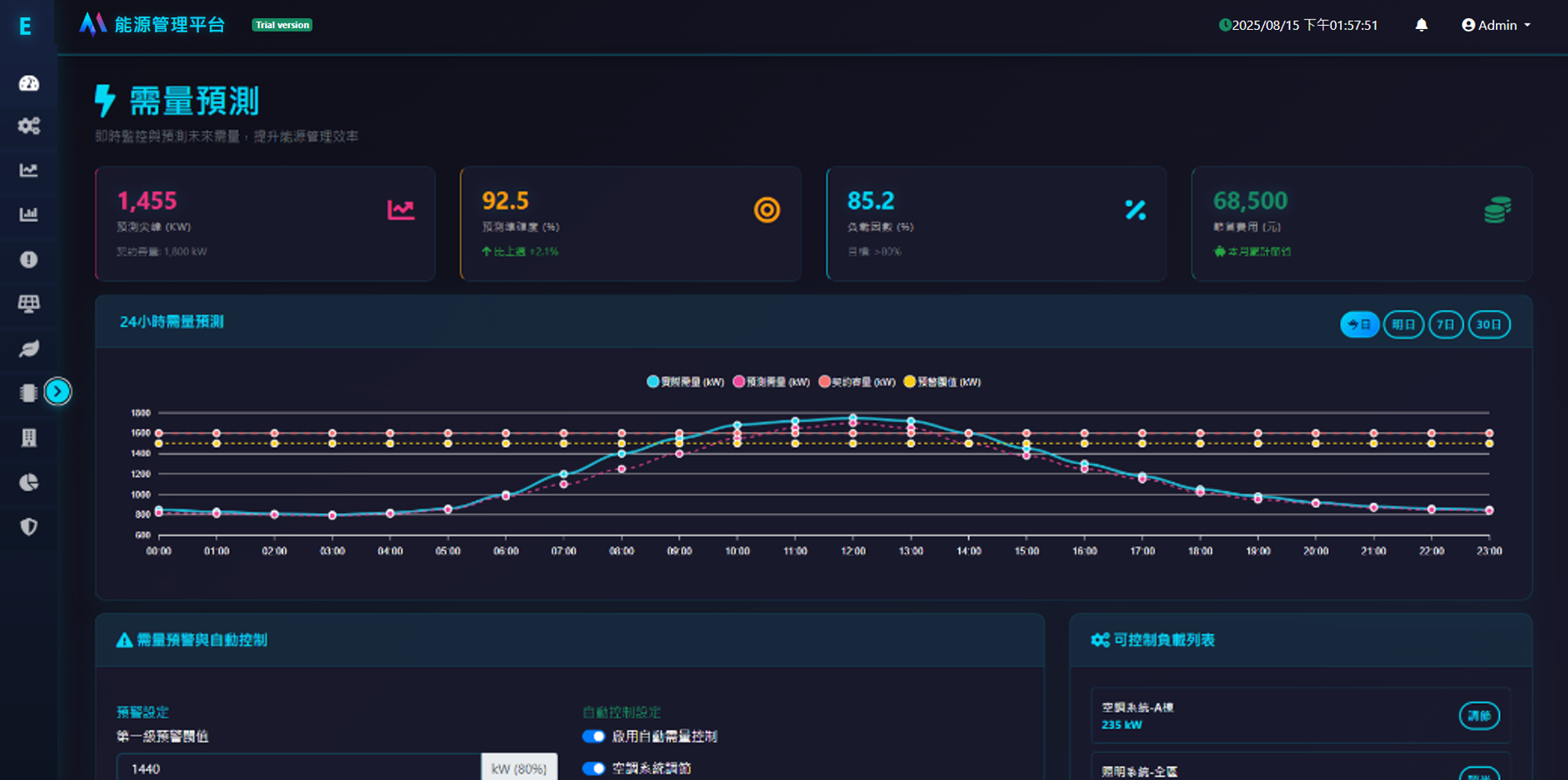This screenshot has height=780, width=1568.
Task: Open the green leaf sidebar icon
Action: pos(29,348)
